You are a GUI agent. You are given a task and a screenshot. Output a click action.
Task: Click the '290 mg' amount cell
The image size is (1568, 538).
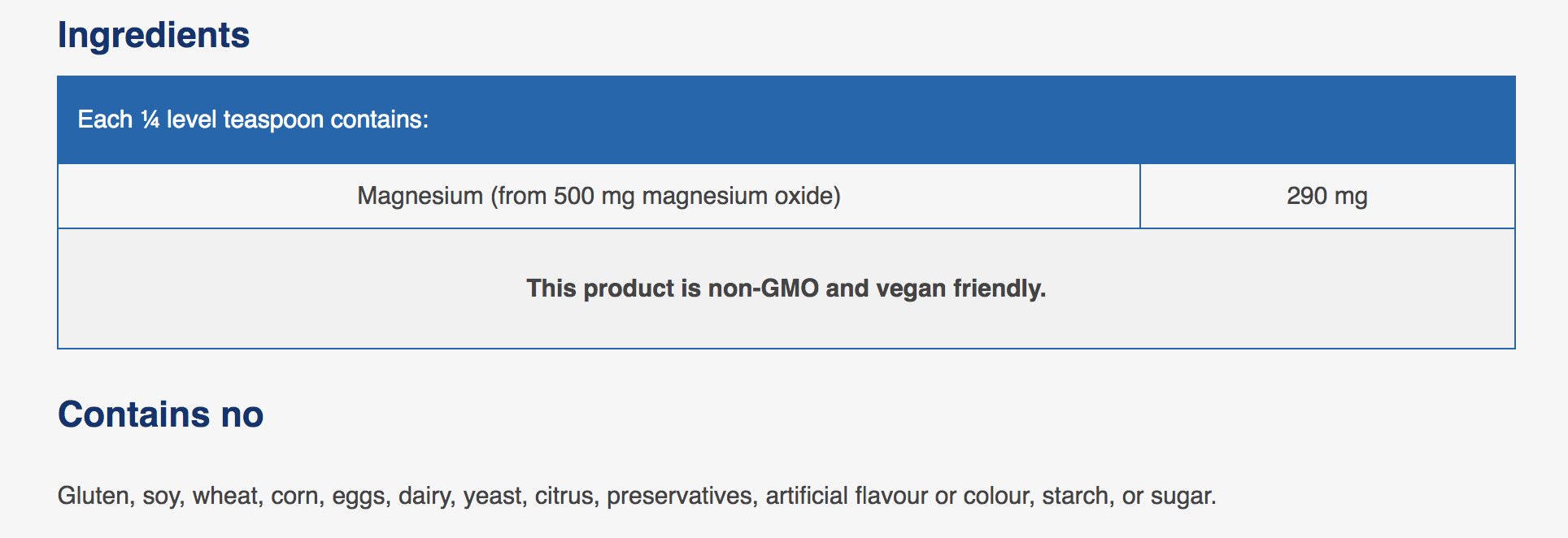click(x=1326, y=196)
